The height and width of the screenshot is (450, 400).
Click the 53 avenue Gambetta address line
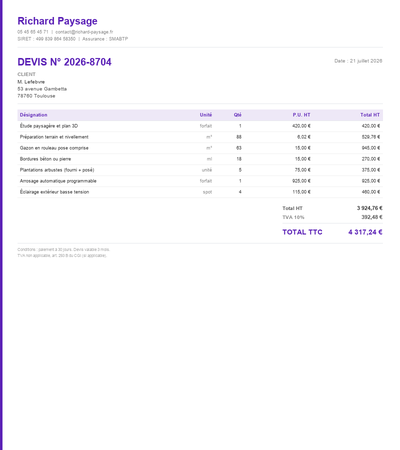coord(42,89)
